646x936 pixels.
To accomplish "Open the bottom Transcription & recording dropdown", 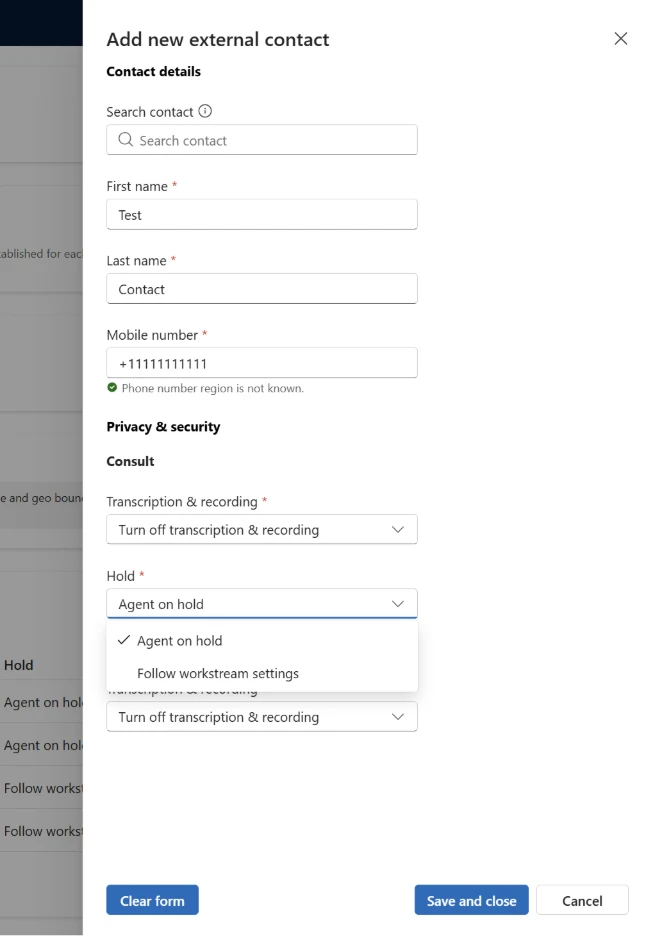I will coord(261,717).
